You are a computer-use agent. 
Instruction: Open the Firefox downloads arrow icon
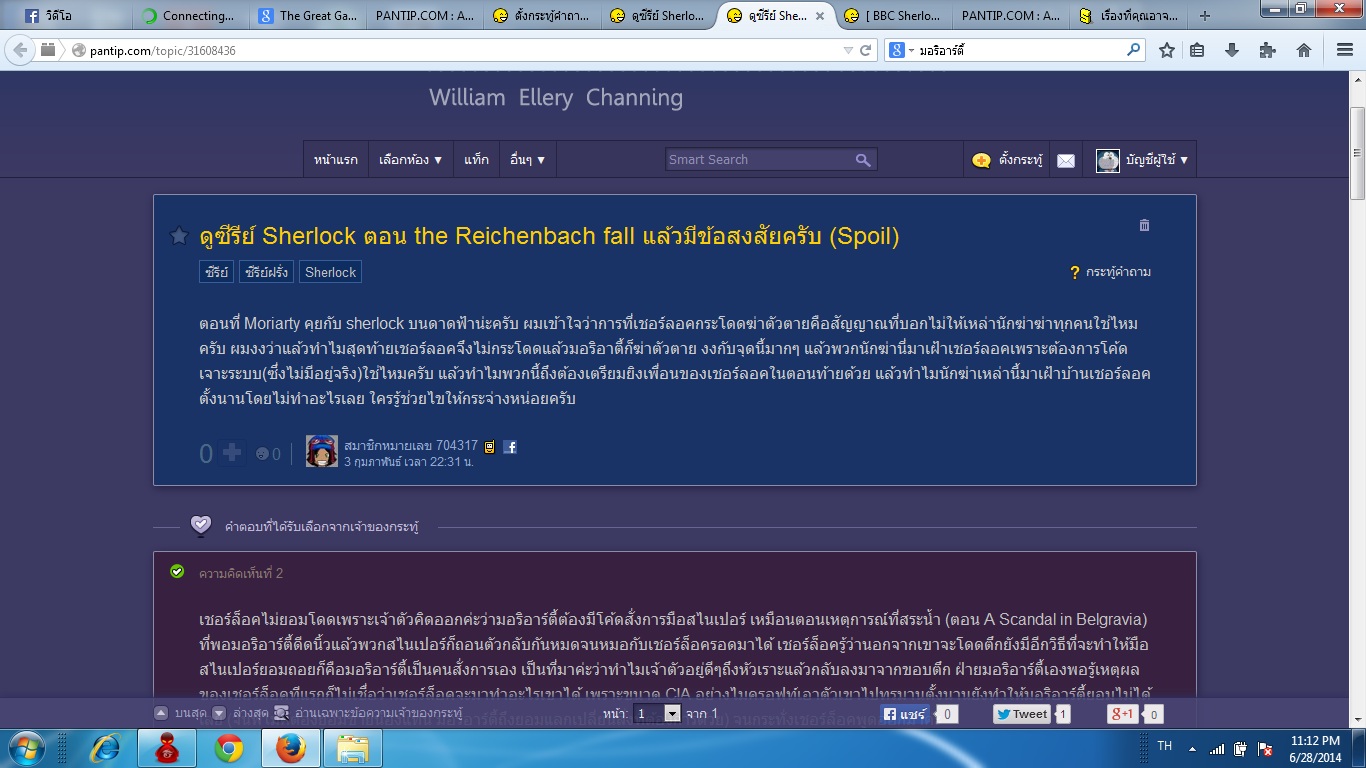[1232, 50]
